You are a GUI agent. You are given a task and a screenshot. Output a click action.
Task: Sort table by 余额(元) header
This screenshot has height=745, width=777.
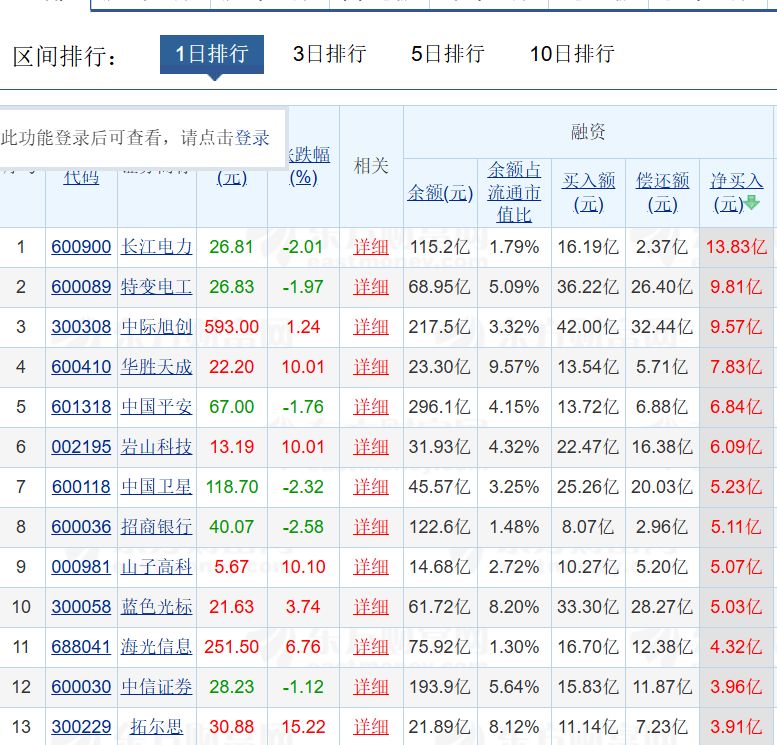pyautogui.click(x=440, y=192)
